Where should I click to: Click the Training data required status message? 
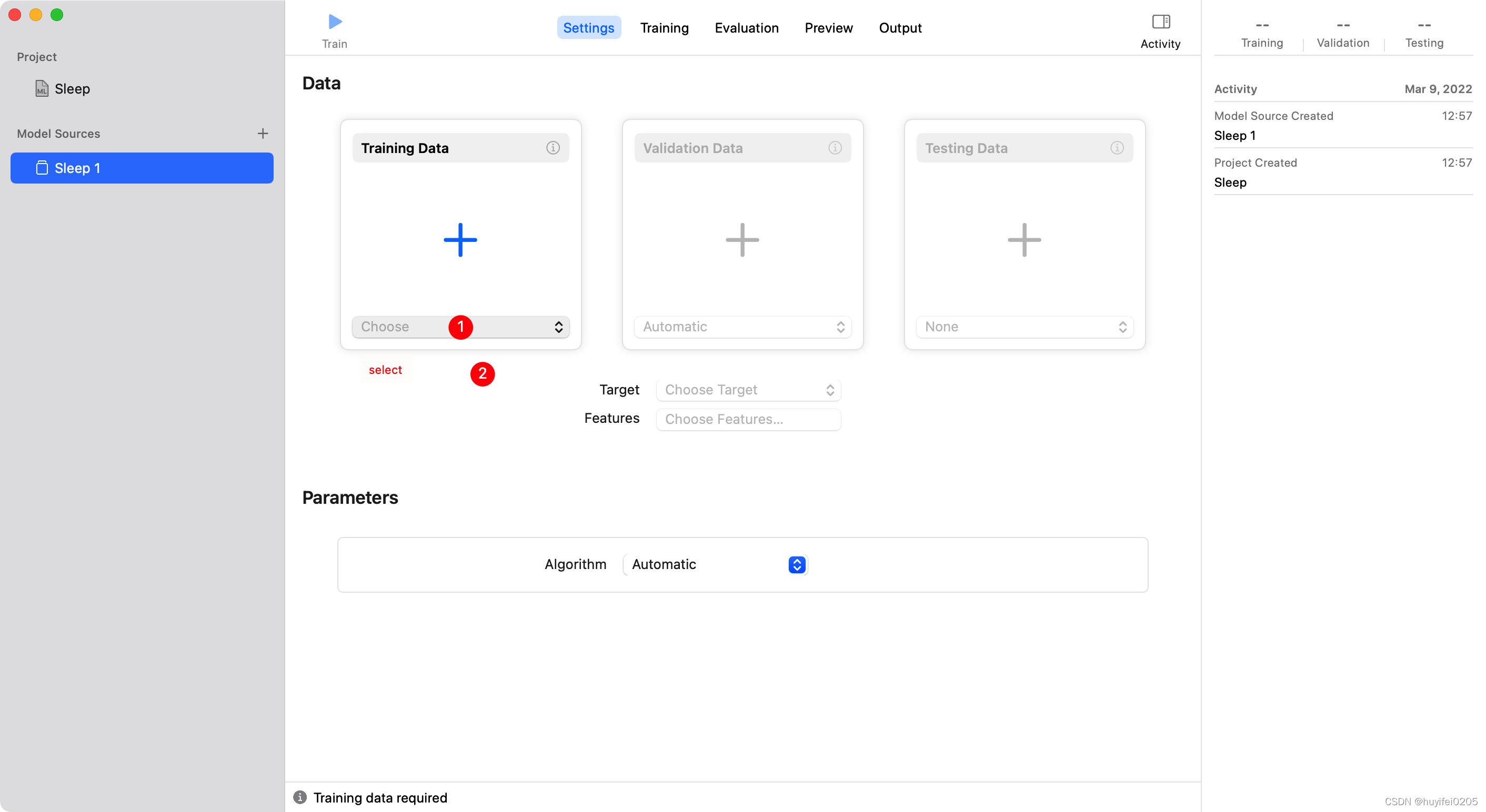380,798
